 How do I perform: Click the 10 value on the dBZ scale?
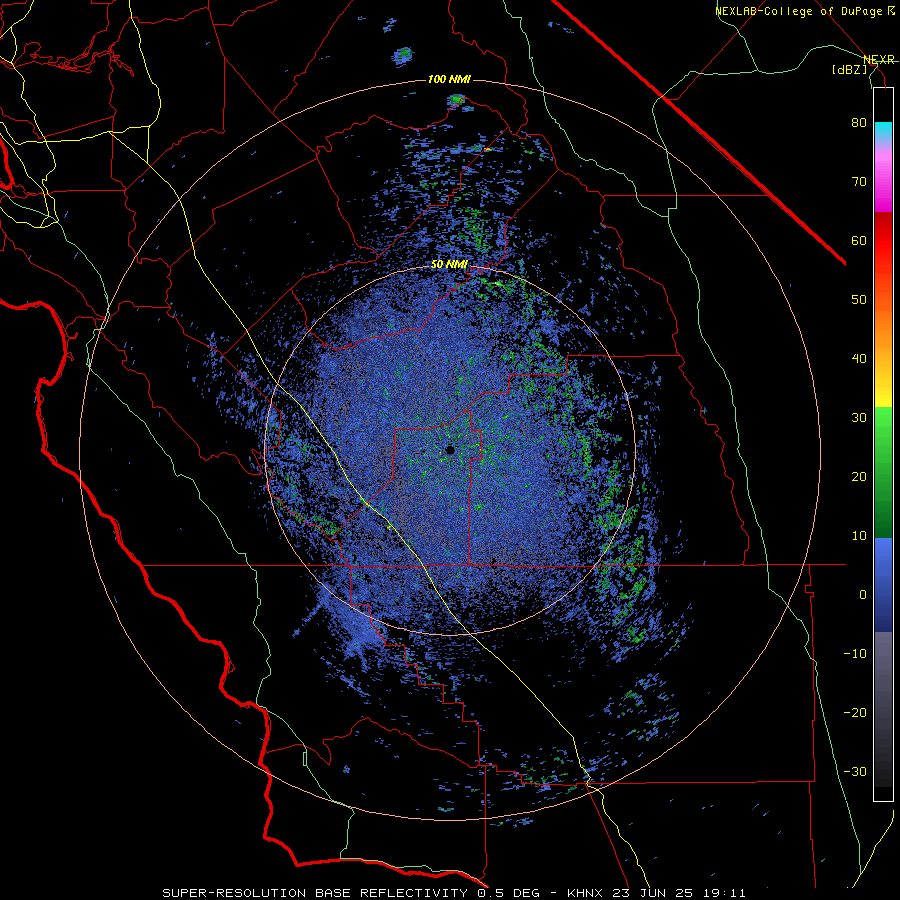[859, 536]
